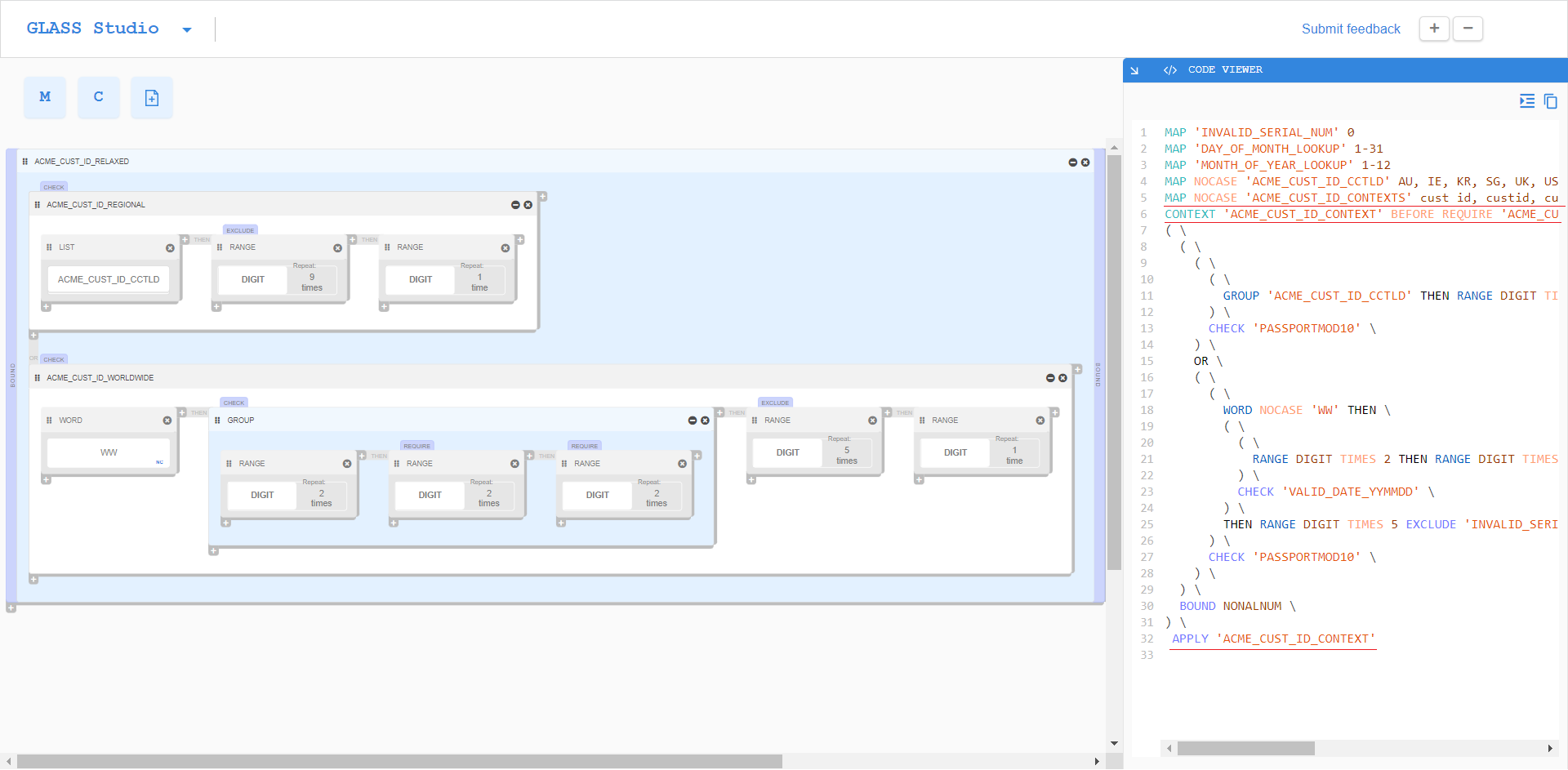Remove the ACME_CUST_ID_REGIONAL block
The image size is (1568, 770).
pyautogui.click(x=528, y=205)
